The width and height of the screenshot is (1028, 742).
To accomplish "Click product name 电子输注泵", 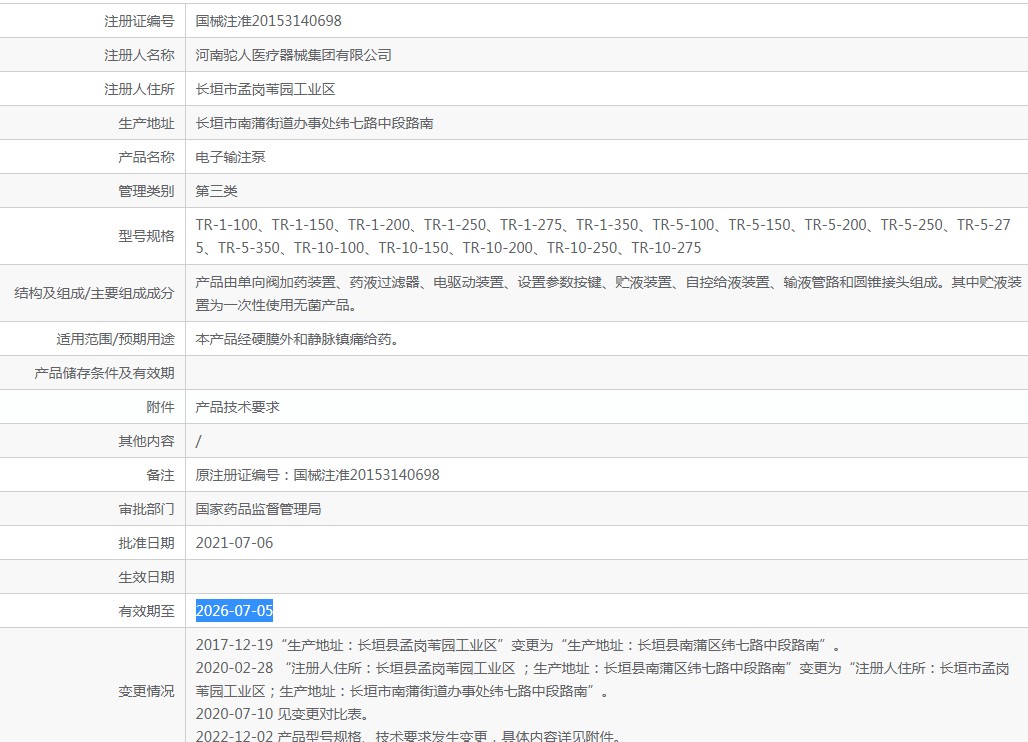I will (230, 157).
